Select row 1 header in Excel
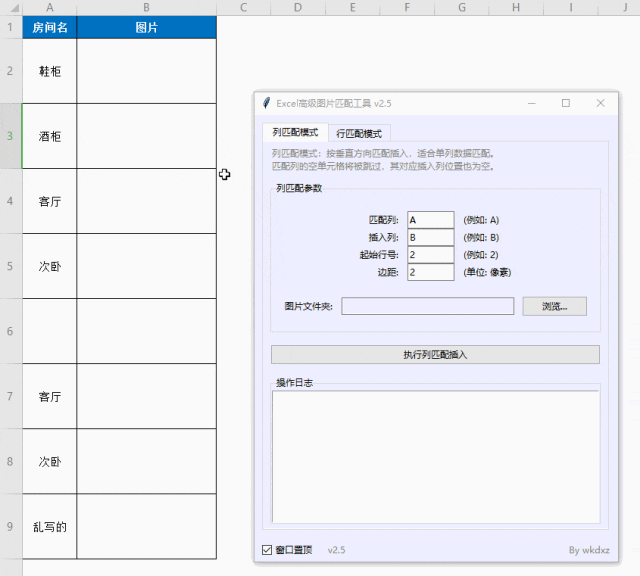 (x=11, y=27)
